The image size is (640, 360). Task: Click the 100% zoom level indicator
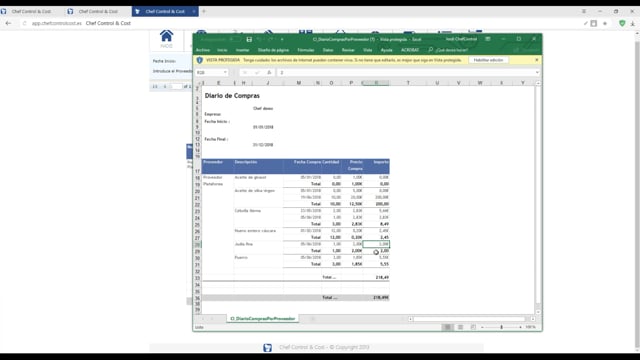click(x=531, y=327)
